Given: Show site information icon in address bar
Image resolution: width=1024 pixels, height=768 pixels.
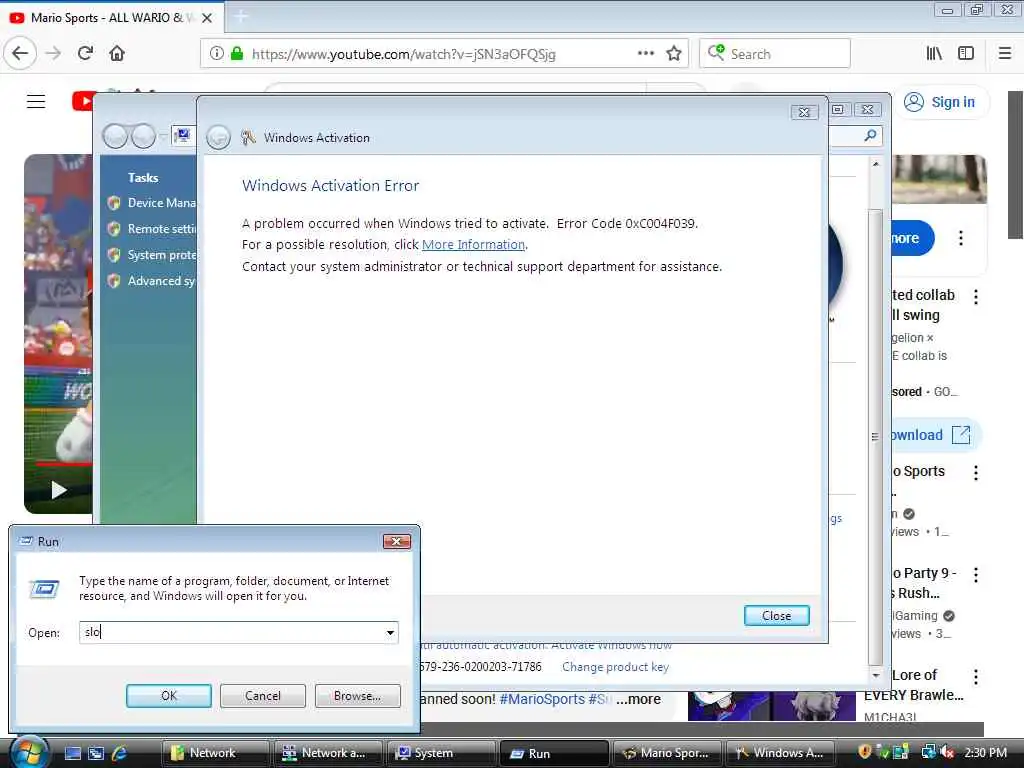Looking at the screenshot, I should (x=216, y=54).
